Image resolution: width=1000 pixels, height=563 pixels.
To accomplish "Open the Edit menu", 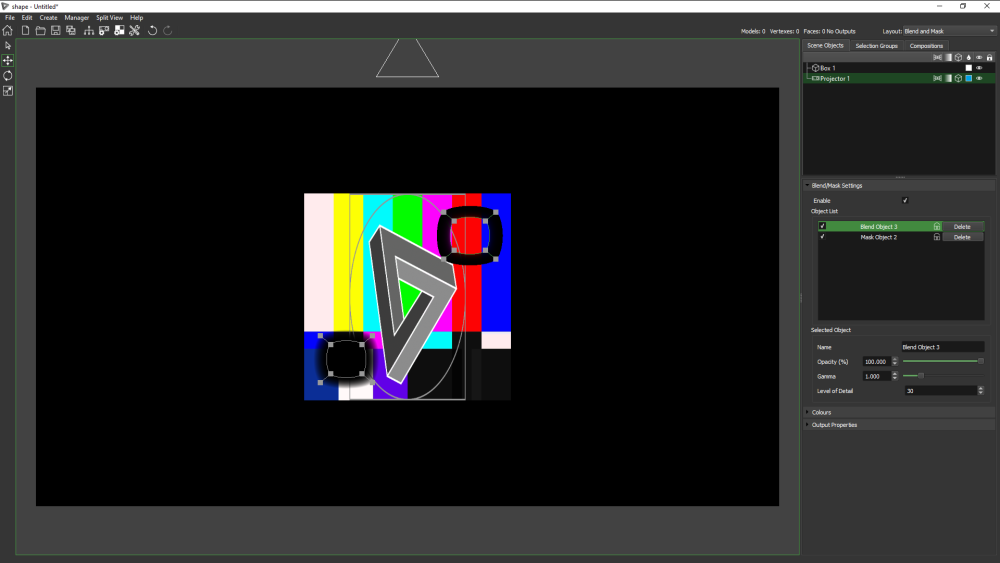I will tap(27, 18).
